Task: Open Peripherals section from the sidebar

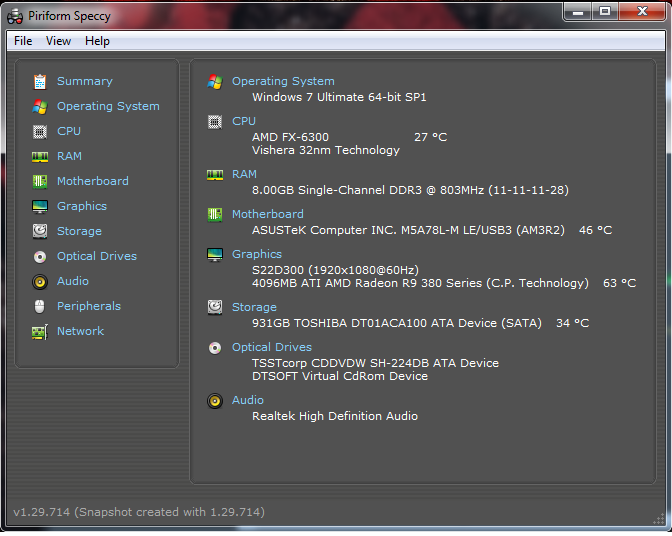Action: click(89, 306)
